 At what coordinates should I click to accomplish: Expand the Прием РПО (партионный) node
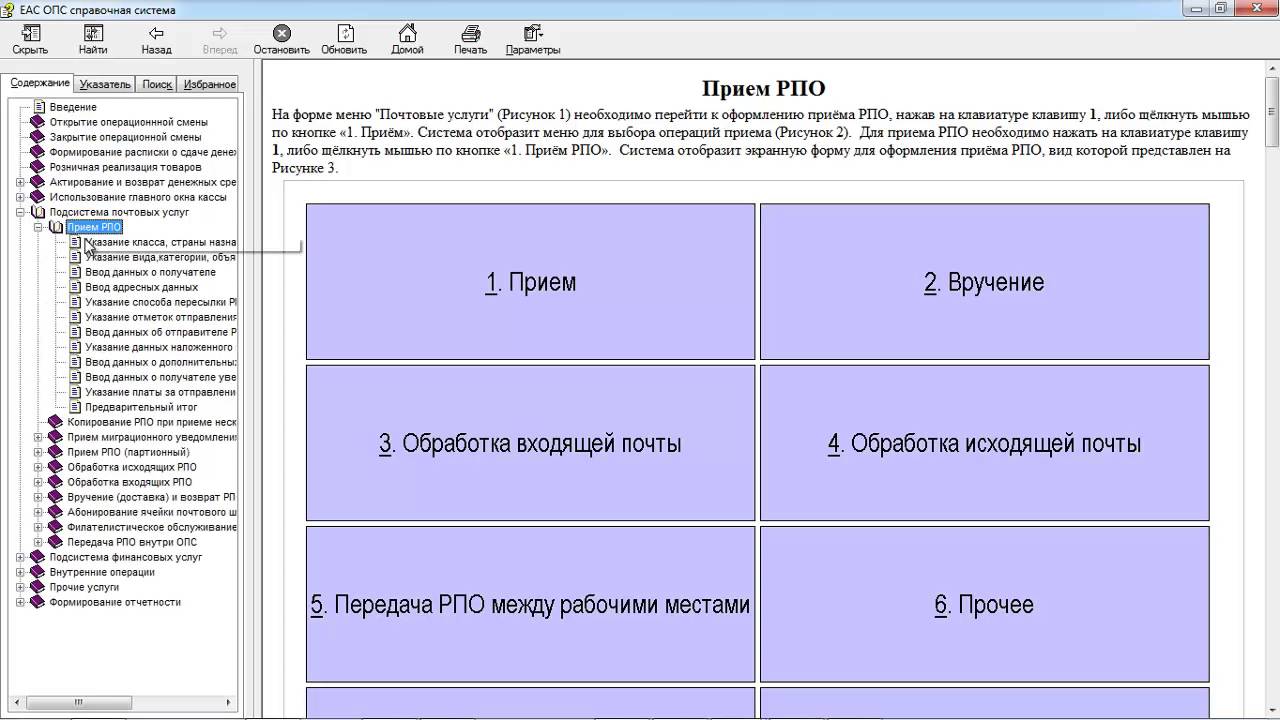tap(39, 452)
